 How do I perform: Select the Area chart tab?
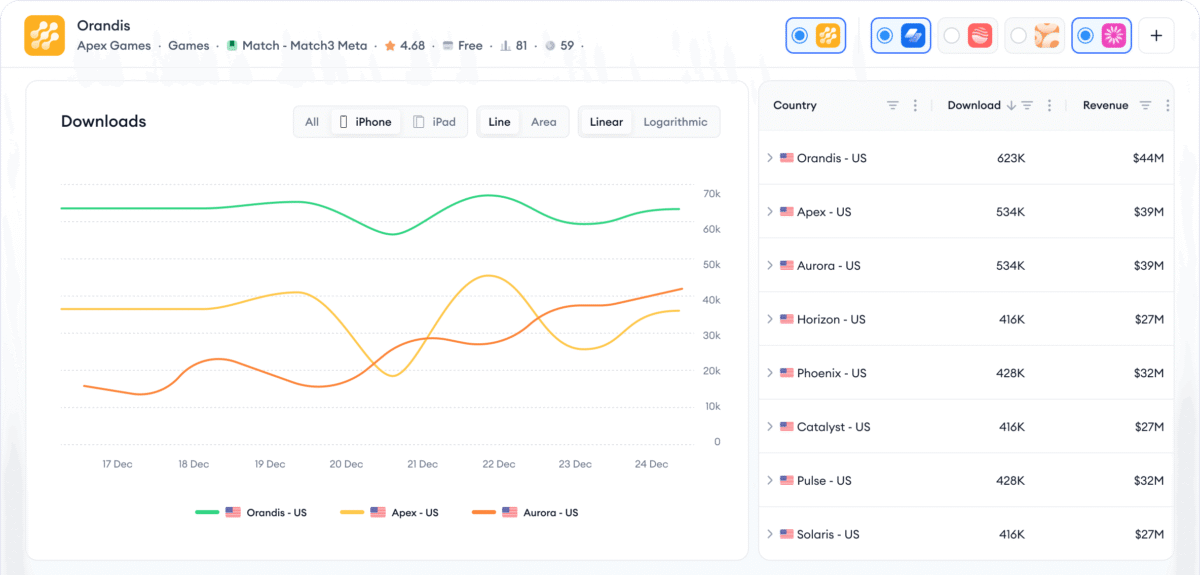[544, 122]
